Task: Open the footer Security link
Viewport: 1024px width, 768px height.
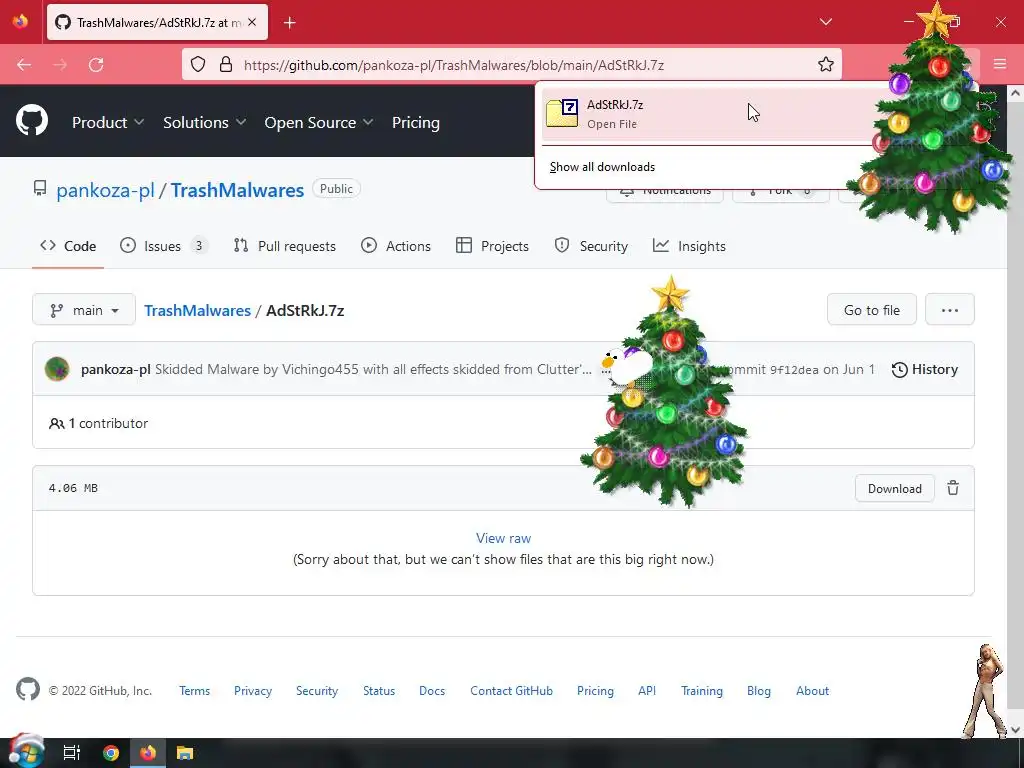Action: pos(317,691)
